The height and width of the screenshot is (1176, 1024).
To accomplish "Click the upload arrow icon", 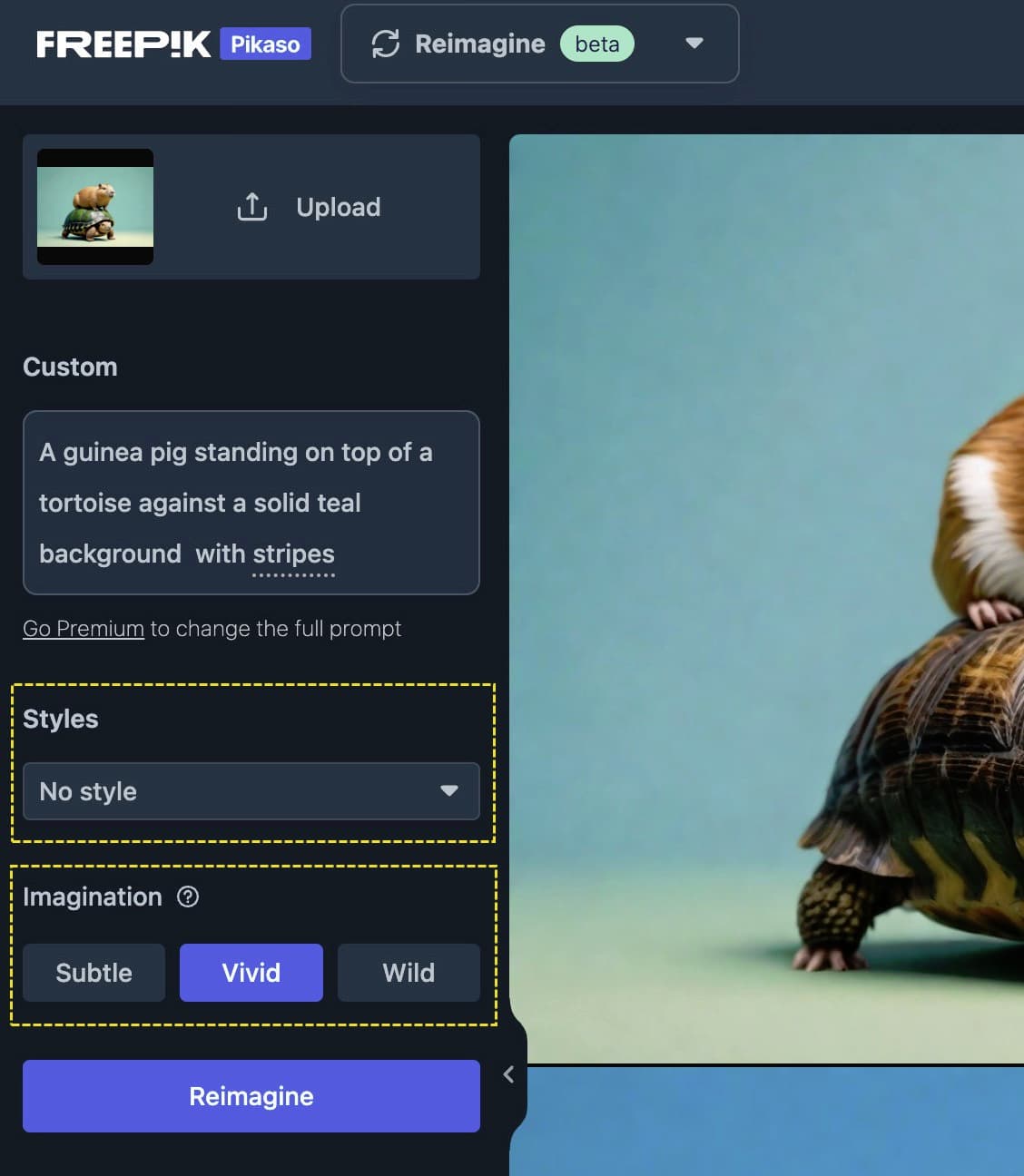I will 252,207.
